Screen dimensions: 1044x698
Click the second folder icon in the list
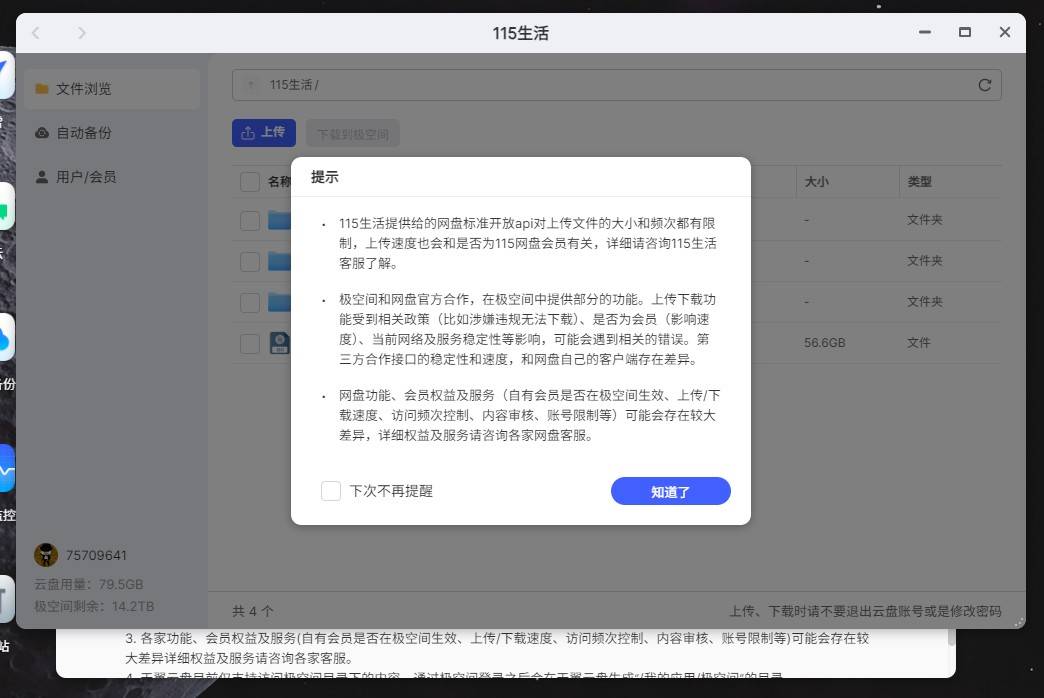pos(280,261)
